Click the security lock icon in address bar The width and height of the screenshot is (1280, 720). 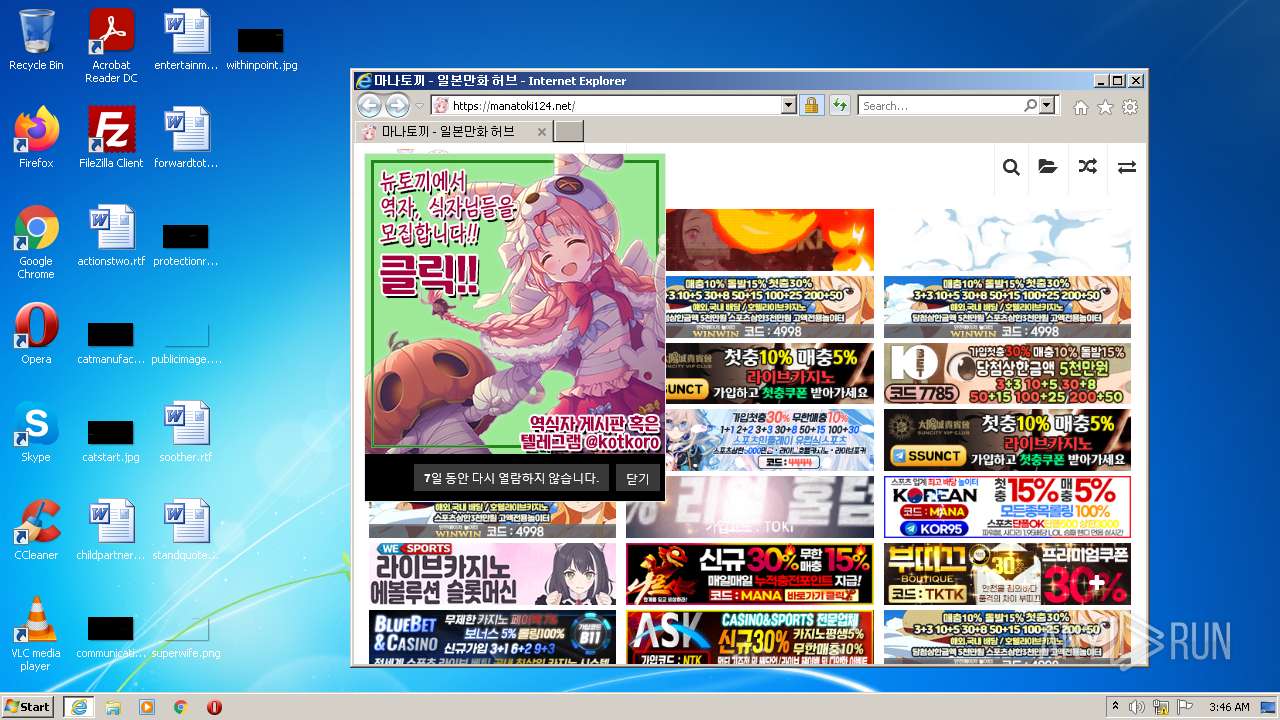click(811, 105)
